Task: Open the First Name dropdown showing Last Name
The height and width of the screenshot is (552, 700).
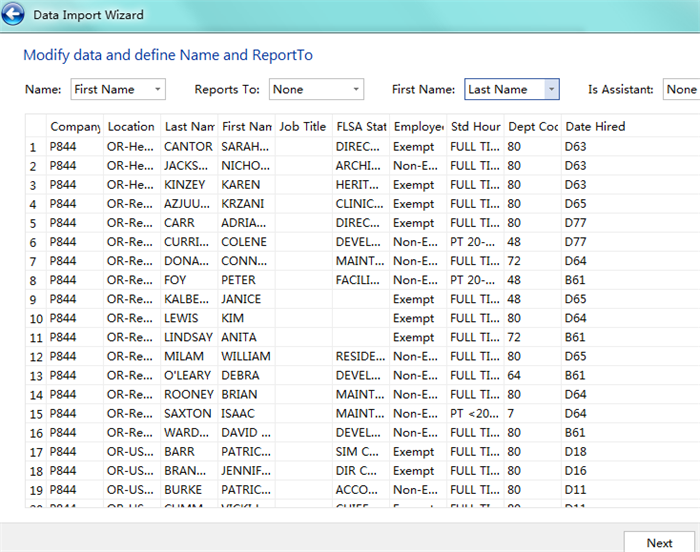Action: coord(511,90)
